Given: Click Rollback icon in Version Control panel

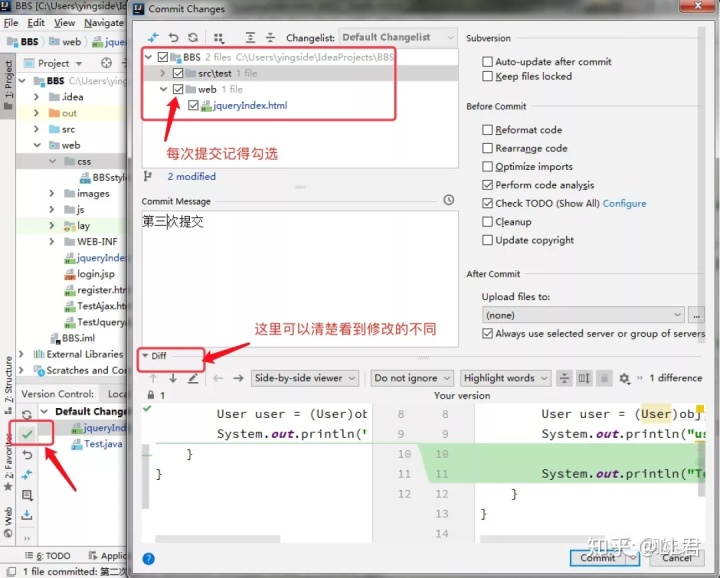Looking at the screenshot, I should (x=27, y=455).
